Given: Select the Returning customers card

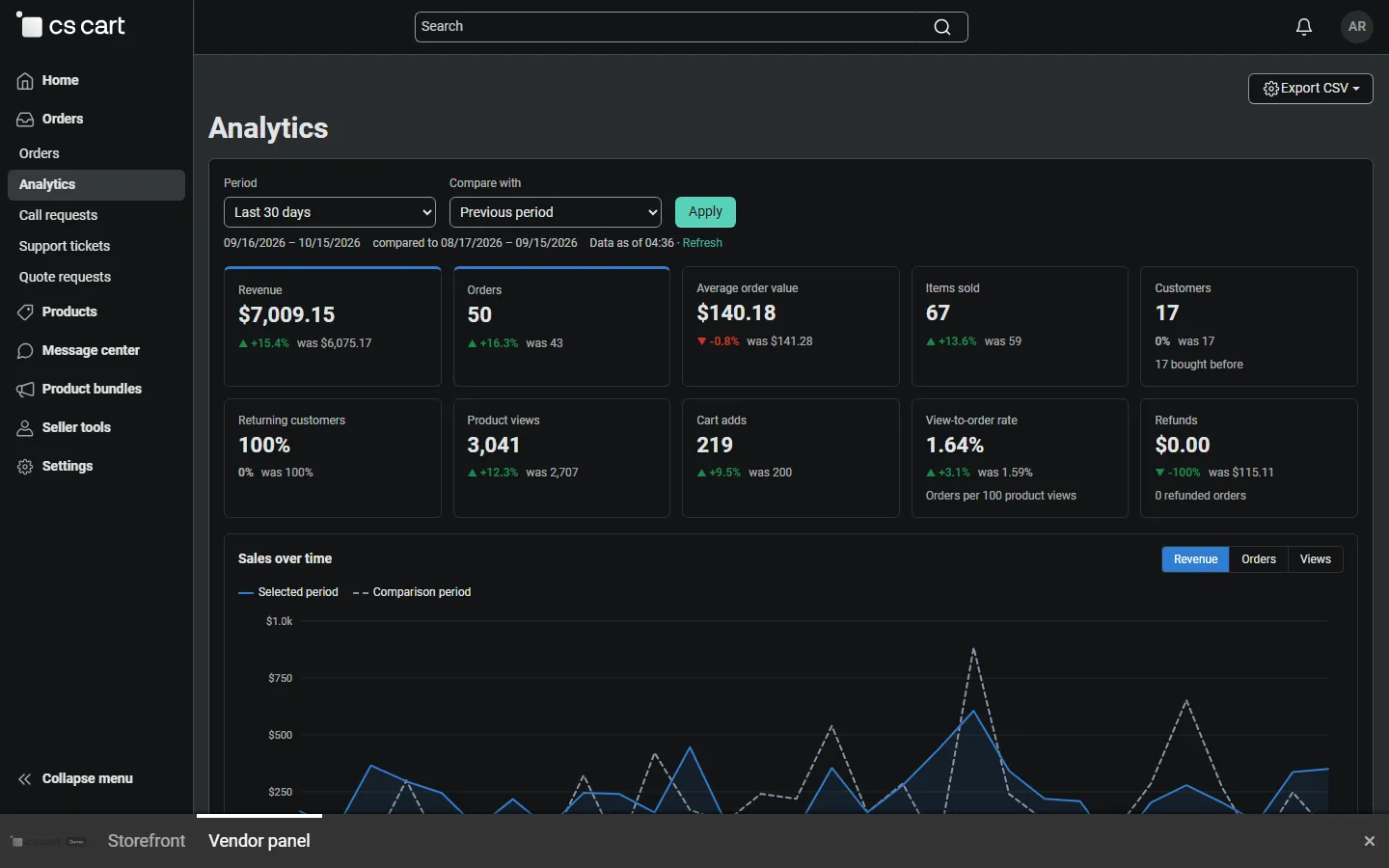Looking at the screenshot, I should [333, 458].
